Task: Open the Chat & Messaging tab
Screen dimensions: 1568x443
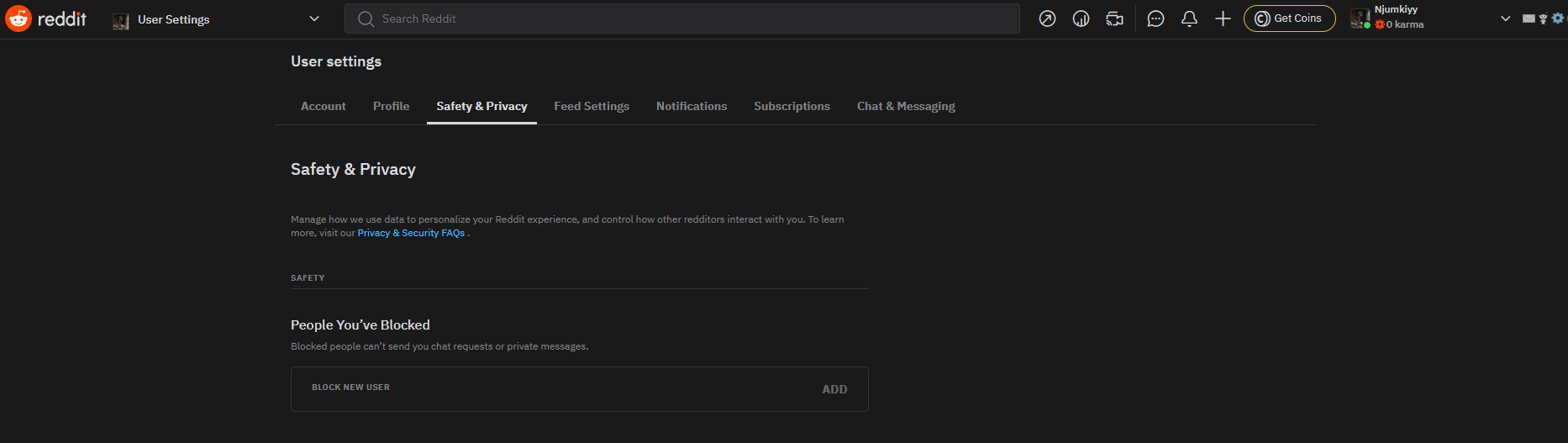Action: (x=906, y=106)
